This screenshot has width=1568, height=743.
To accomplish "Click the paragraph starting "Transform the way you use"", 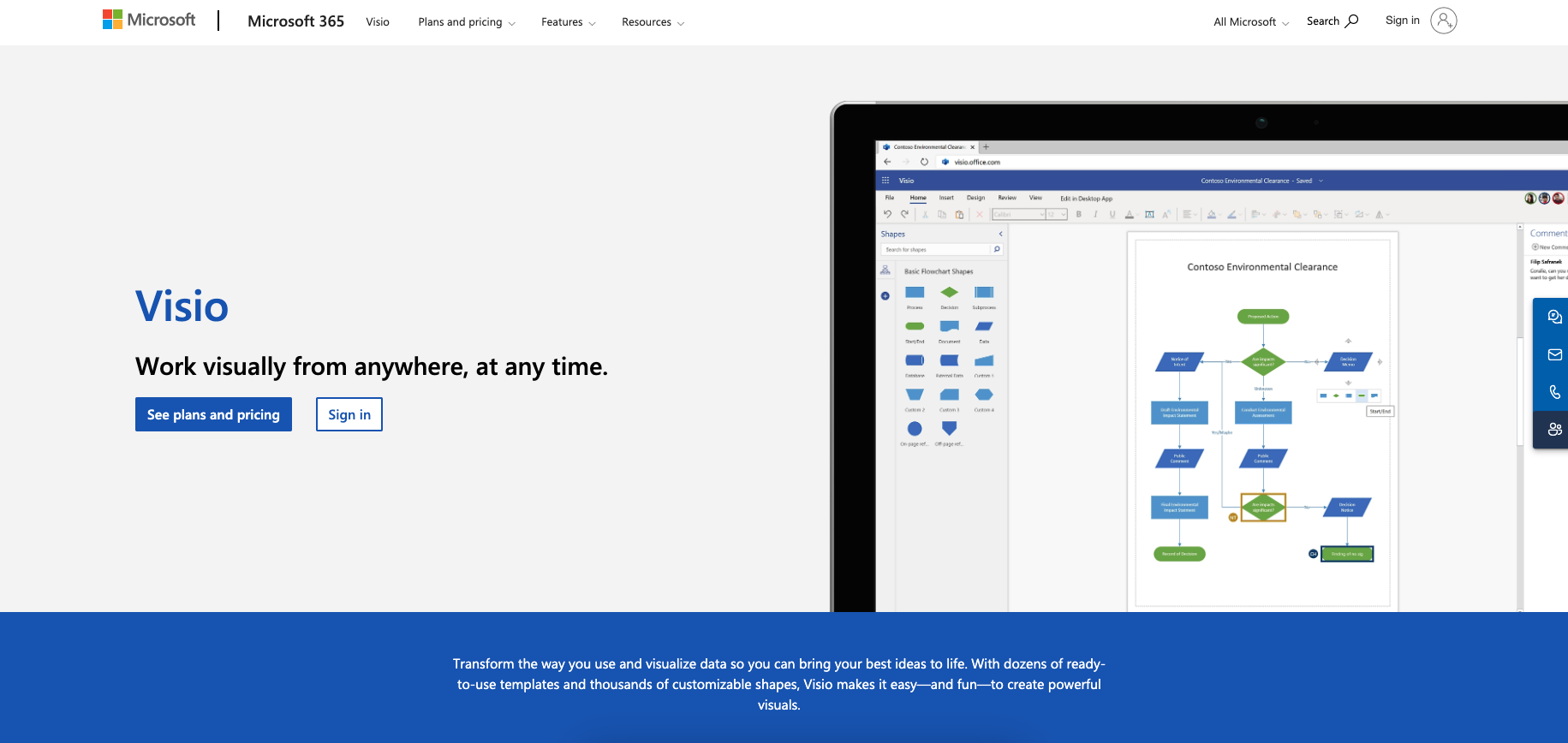I will (x=779, y=684).
